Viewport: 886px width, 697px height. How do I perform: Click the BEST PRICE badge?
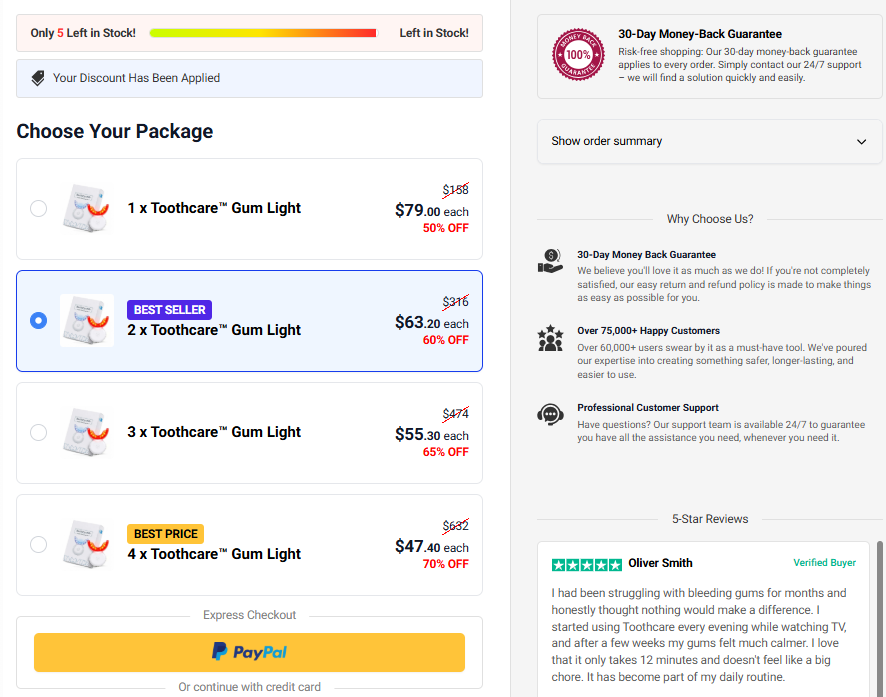[x=166, y=534]
